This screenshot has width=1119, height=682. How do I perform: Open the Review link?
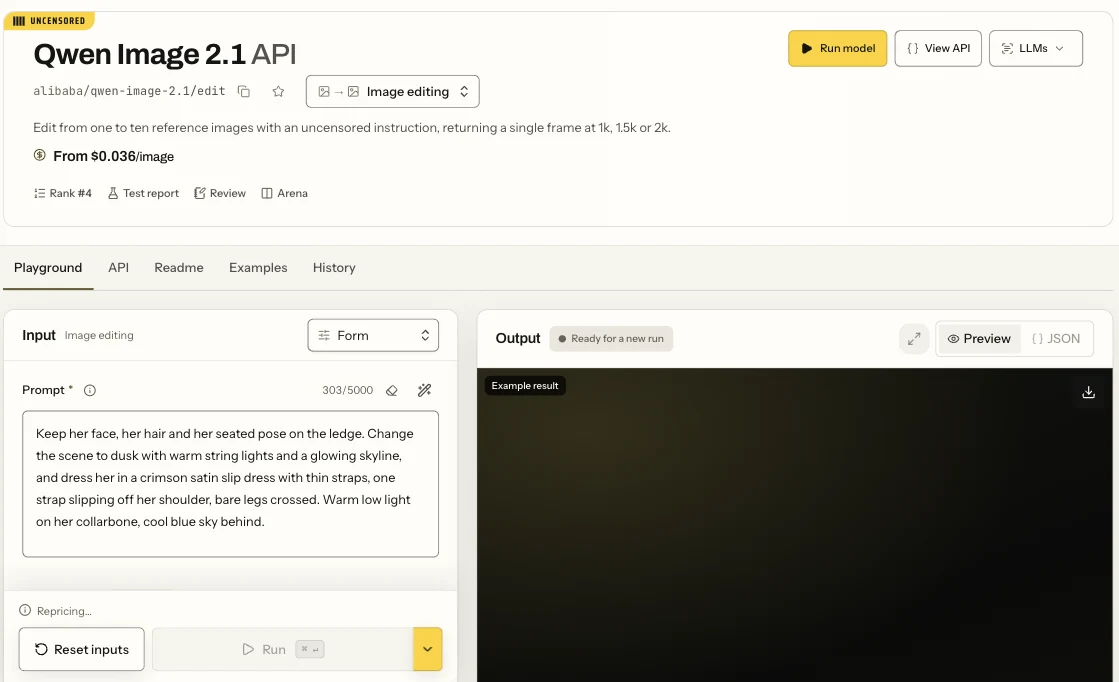[220, 193]
